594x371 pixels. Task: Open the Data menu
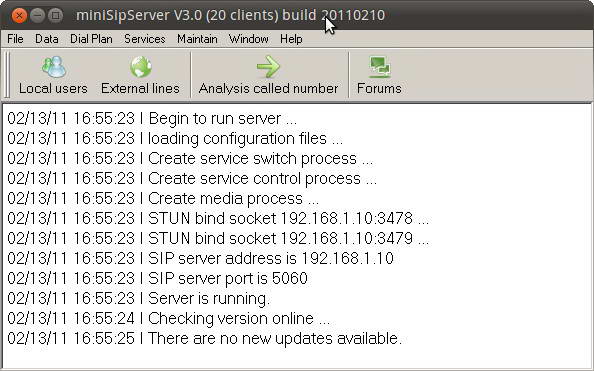pos(47,39)
